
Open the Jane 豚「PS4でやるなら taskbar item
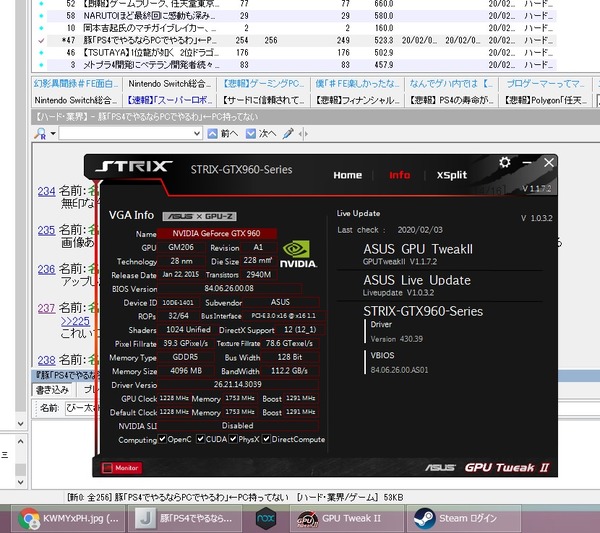tap(185, 518)
